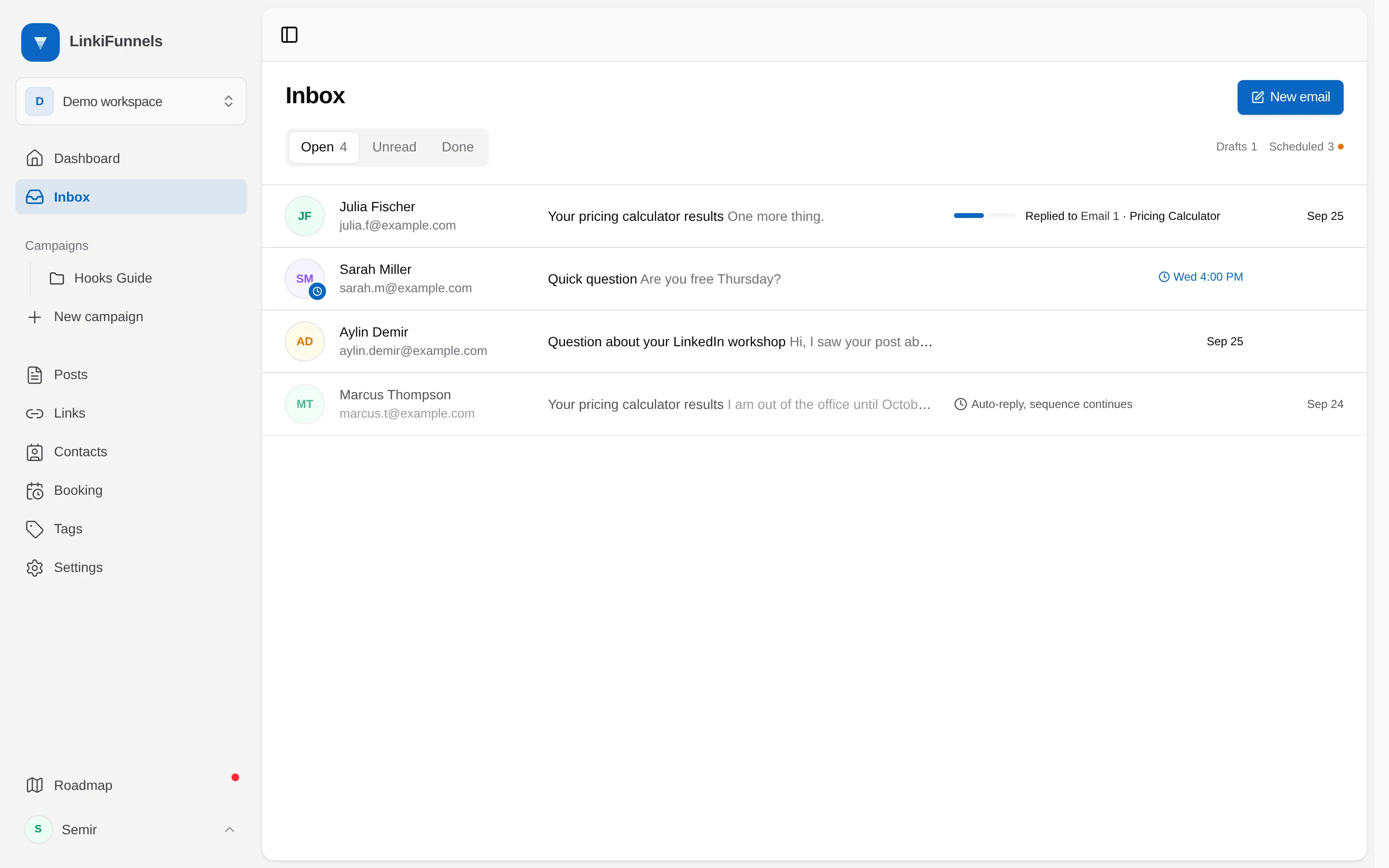View Drafts 1 link
Viewport: 1389px width, 868px height.
[x=1236, y=147]
